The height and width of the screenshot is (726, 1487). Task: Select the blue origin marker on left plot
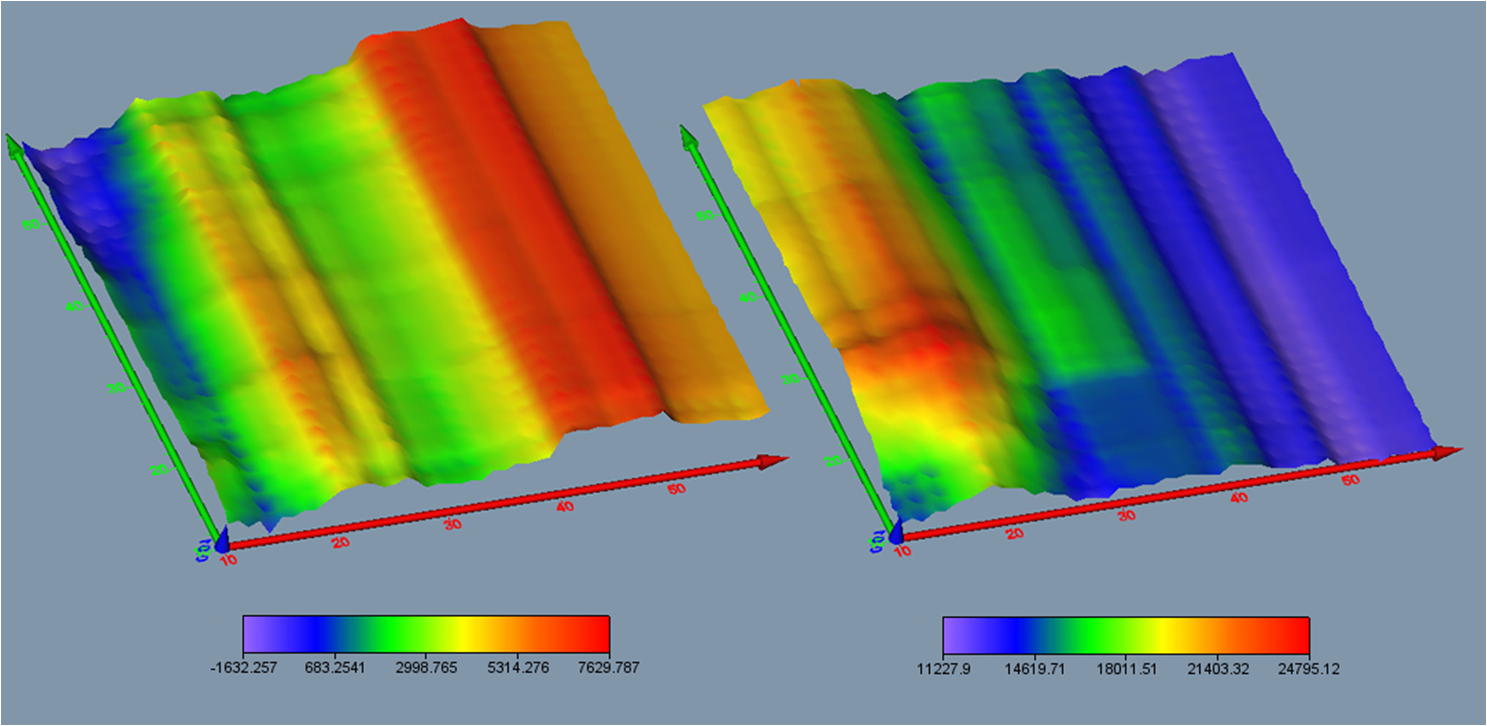[221, 542]
